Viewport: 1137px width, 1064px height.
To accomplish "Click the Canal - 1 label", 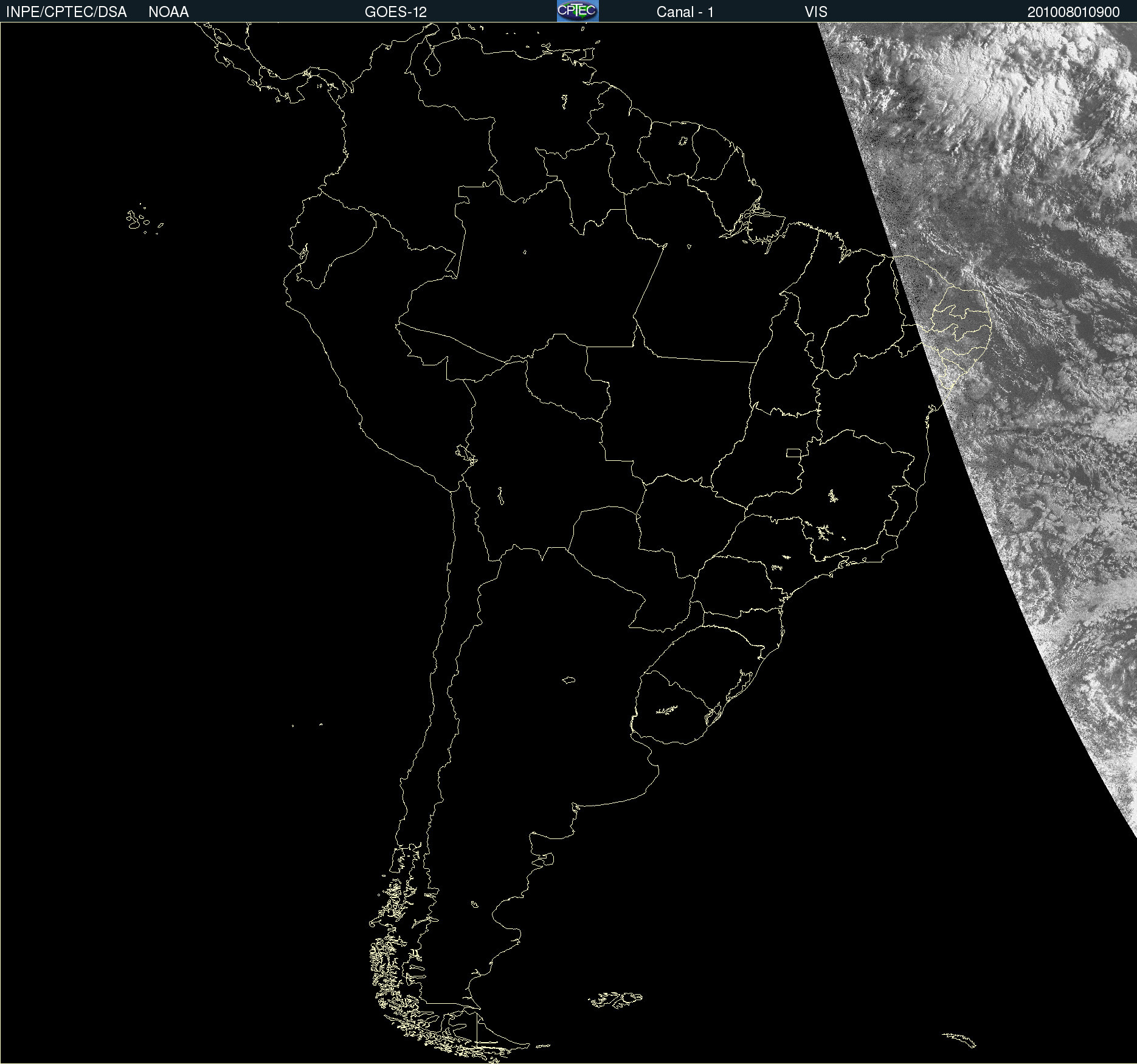I will click(685, 12).
